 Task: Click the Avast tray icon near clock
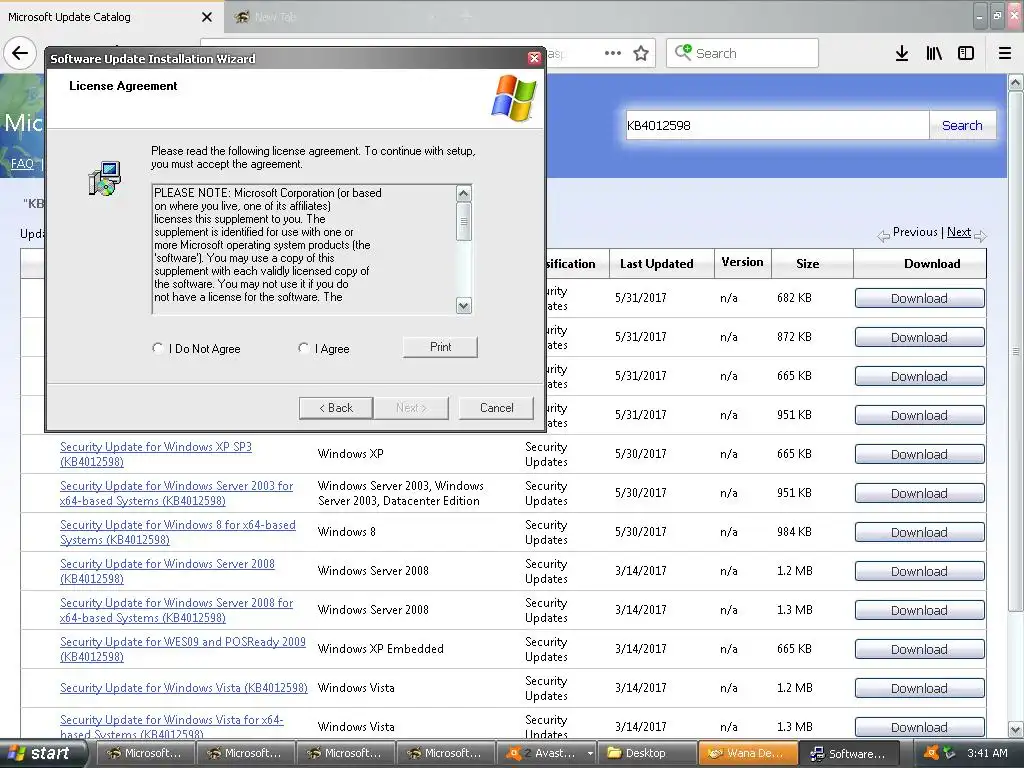tap(931, 753)
